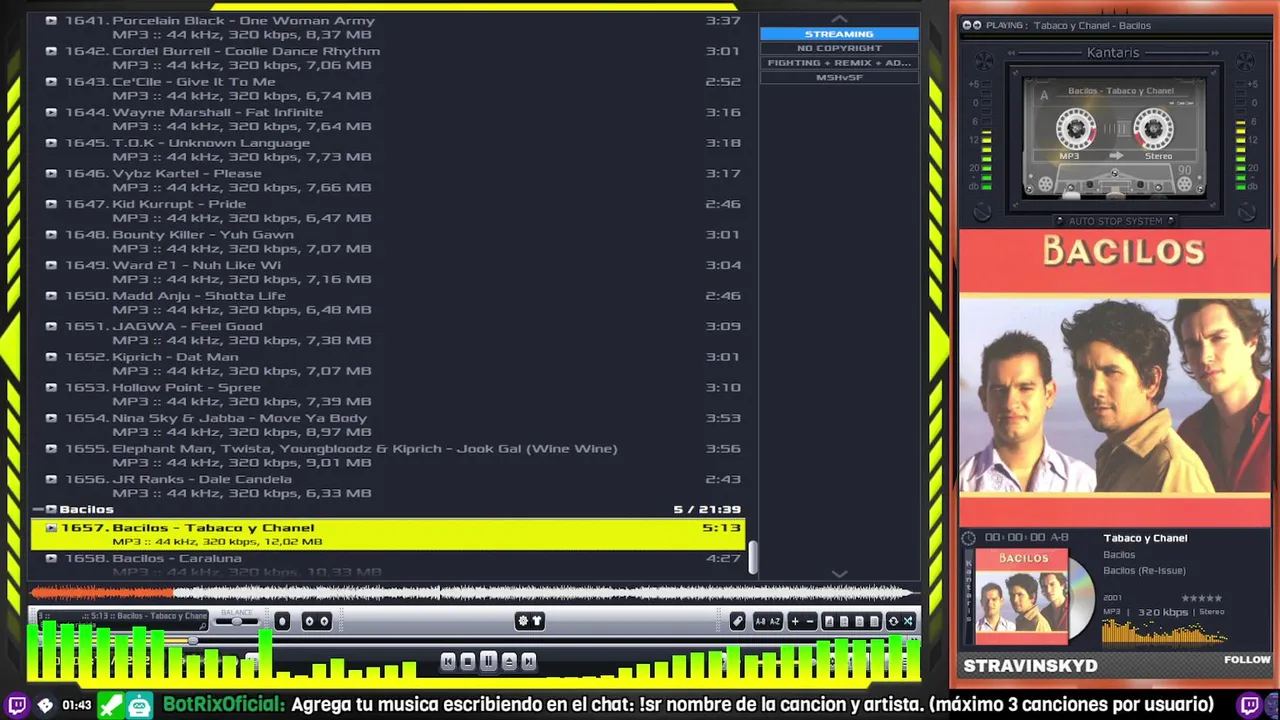Screen dimensions: 1280x720
Task: Stop playback
Action: point(468,662)
